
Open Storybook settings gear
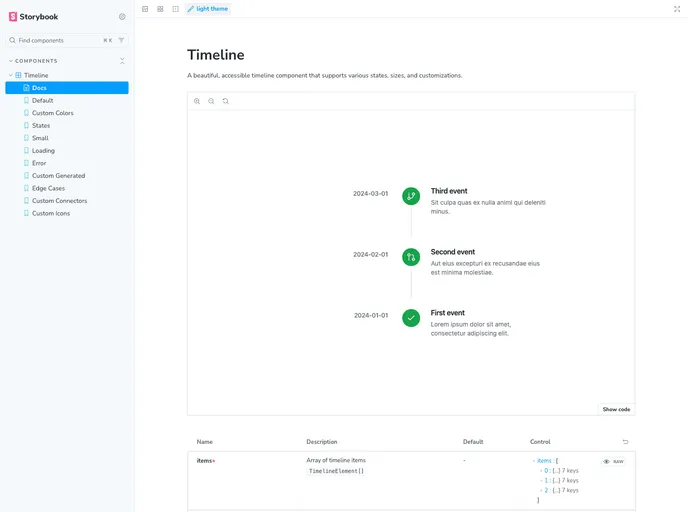(x=122, y=17)
